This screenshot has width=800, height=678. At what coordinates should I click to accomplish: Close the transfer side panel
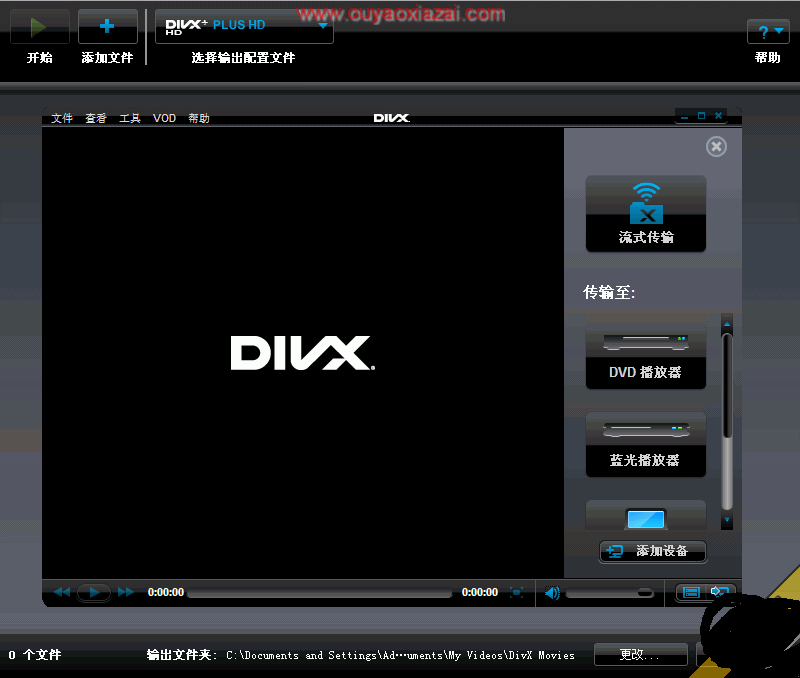click(x=716, y=147)
